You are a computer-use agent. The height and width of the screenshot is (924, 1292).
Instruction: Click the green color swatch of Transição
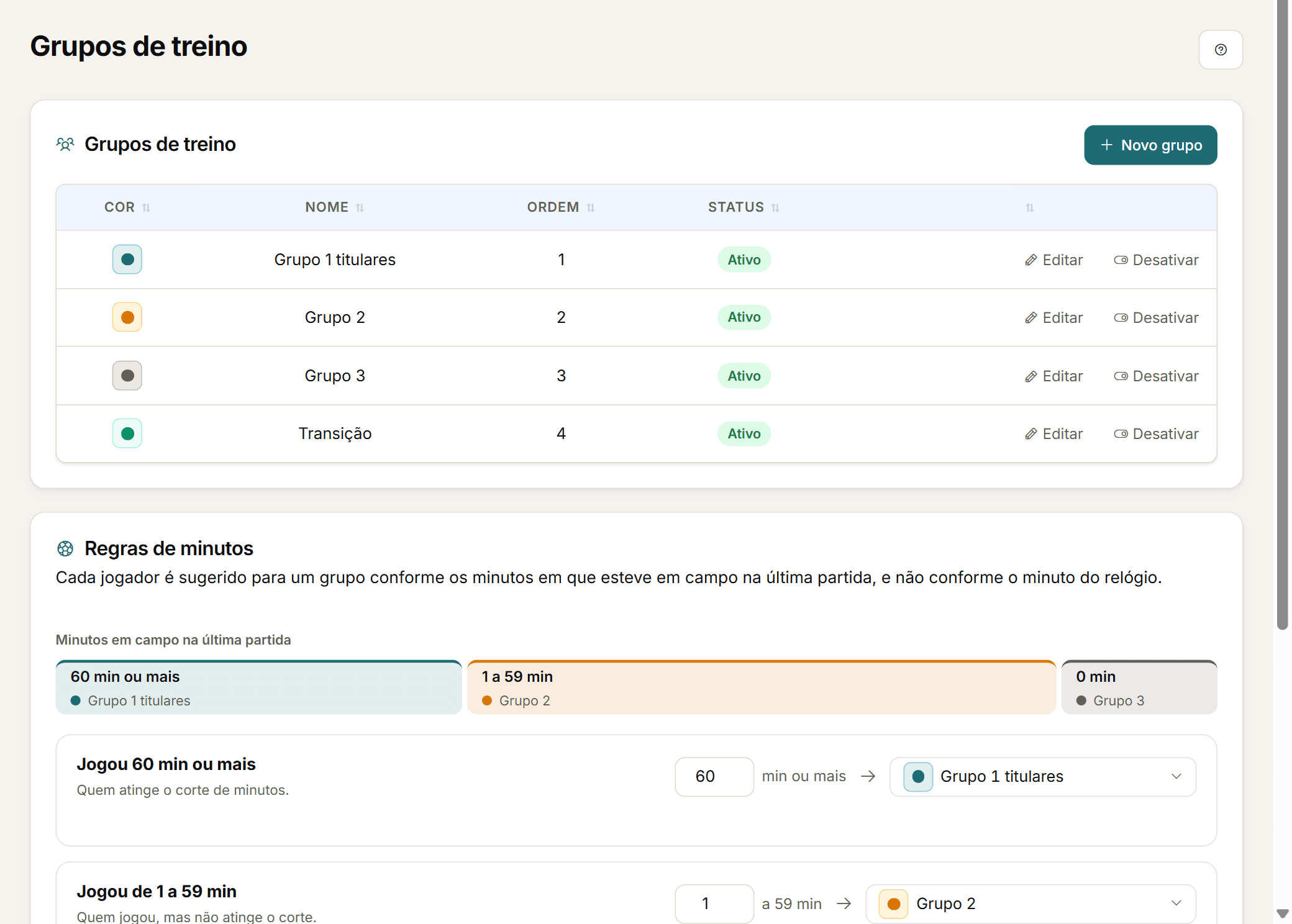(127, 433)
